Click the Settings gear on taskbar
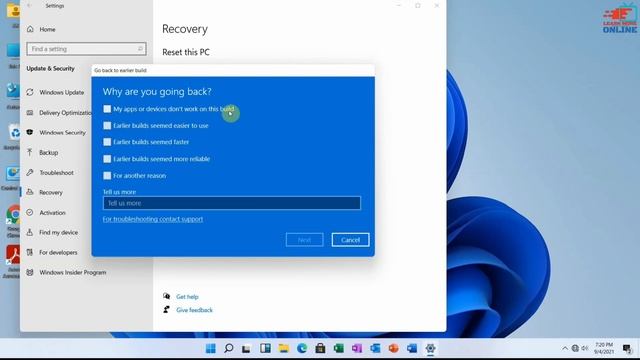Image resolution: width=640 pixels, height=360 pixels. [x=430, y=348]
